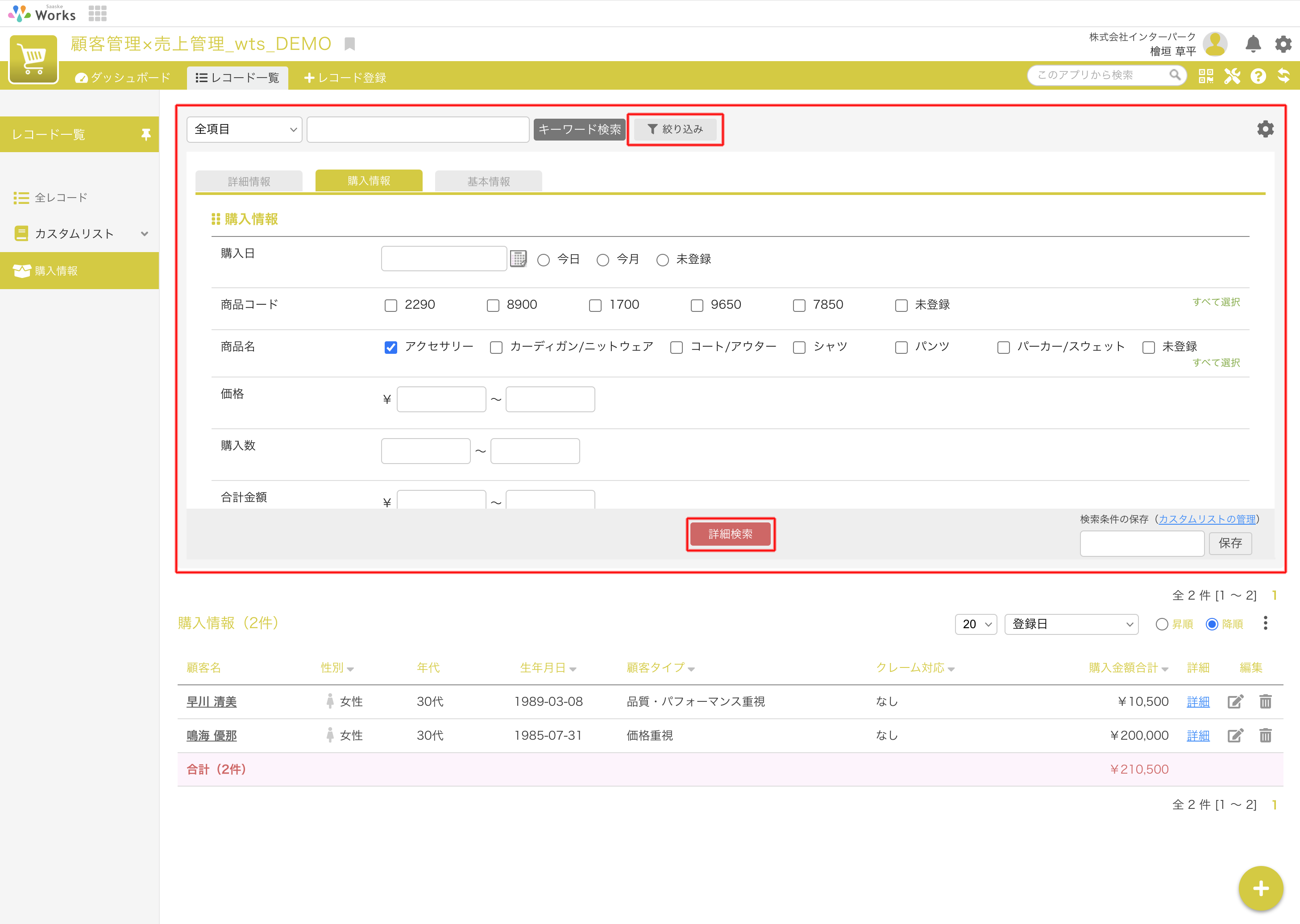Screen dimensions: 1300x924
Task: Open the 性別 column filter arrow
Action: (x=351, y=669)
